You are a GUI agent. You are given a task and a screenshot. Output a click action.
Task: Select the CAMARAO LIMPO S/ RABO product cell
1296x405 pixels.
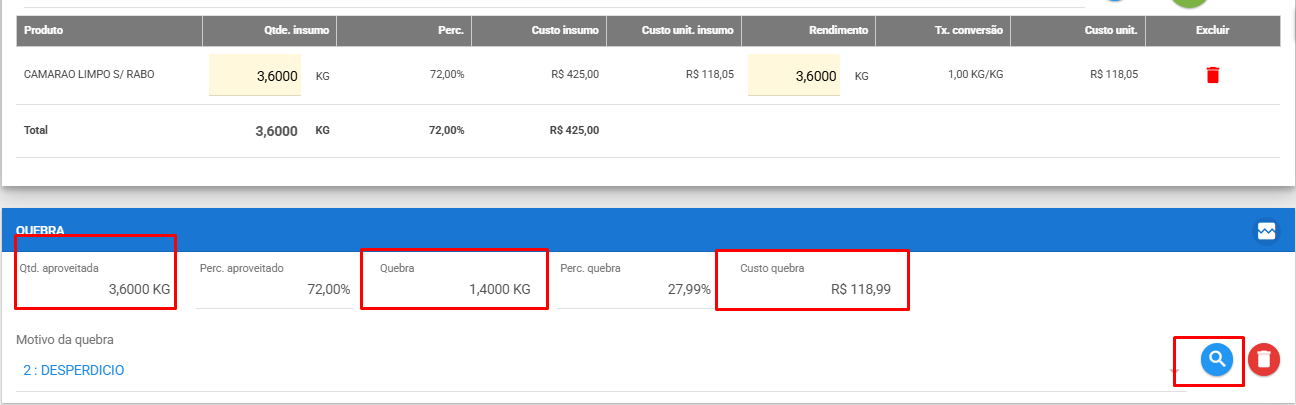pyautogui.click(x=89, y=75)
